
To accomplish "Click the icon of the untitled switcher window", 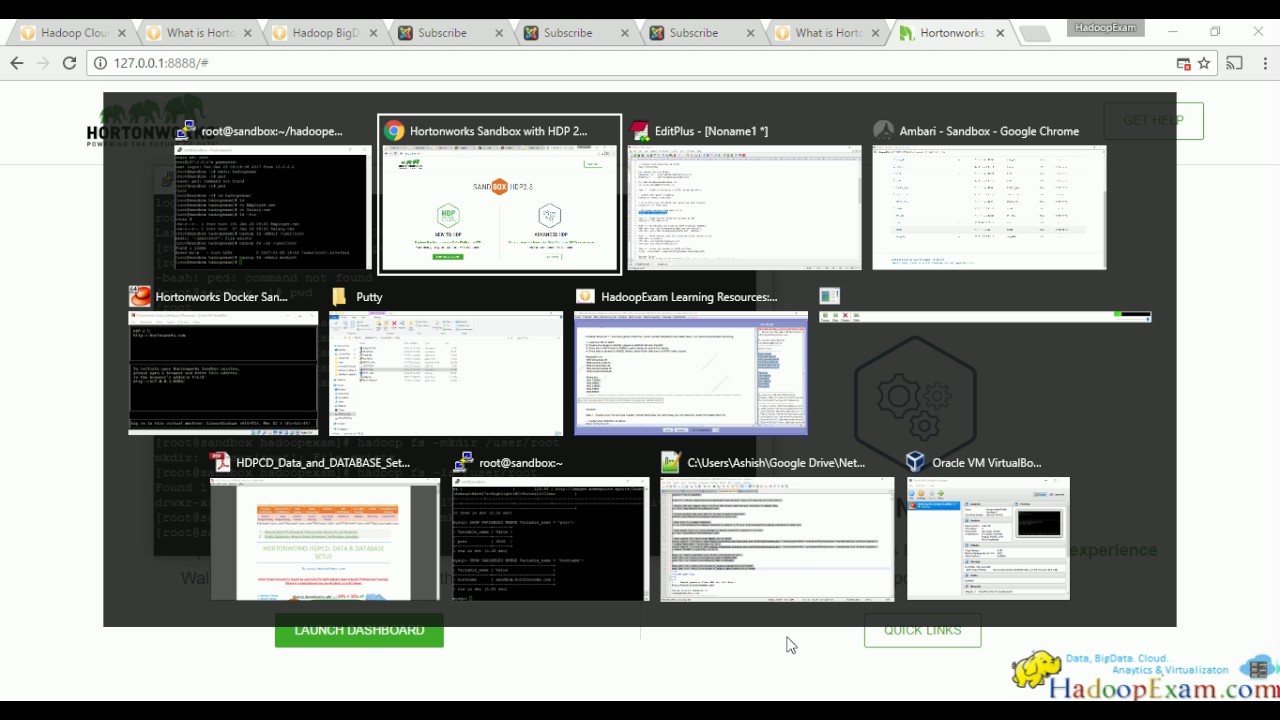I will tap(829, 296).
